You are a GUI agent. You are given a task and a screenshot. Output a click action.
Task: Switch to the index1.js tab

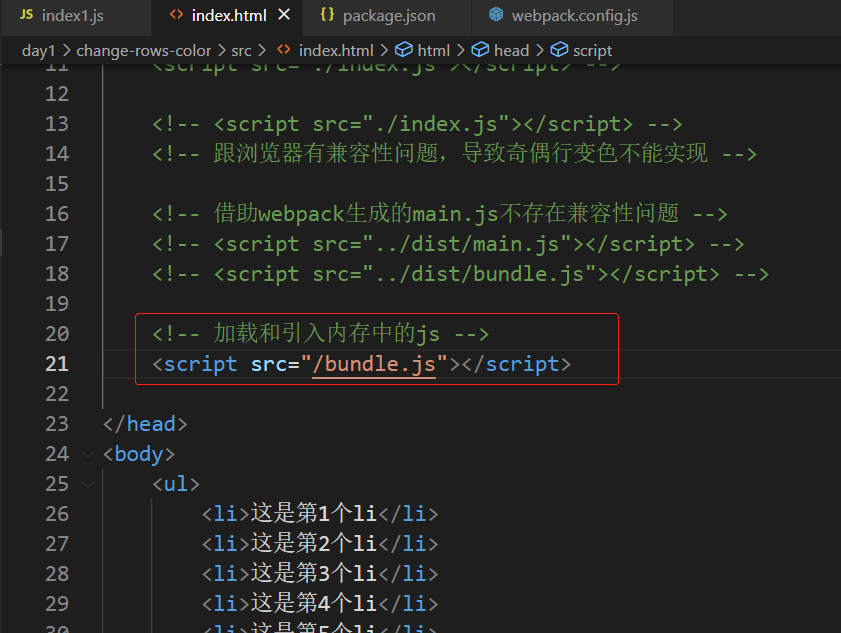(75, 16)
